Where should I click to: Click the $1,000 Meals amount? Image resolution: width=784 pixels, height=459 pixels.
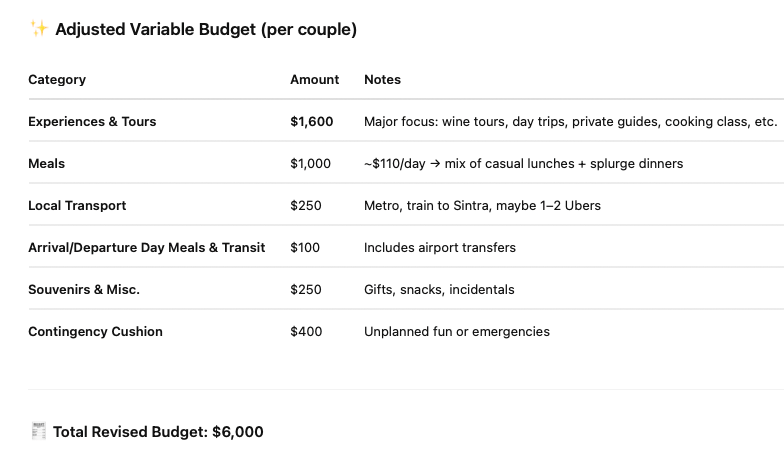coord(310,164)
